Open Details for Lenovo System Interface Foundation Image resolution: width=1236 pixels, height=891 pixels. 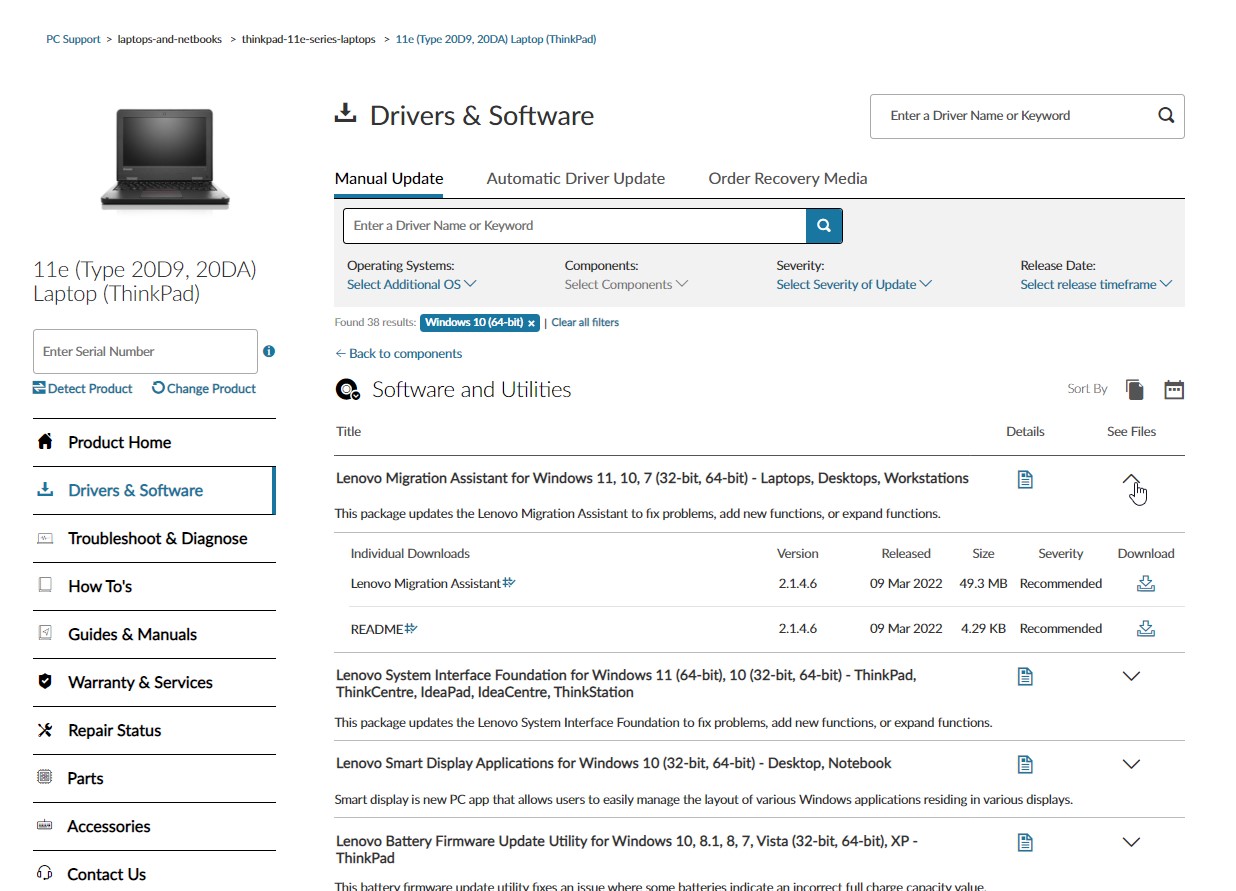click(1024, 675)
